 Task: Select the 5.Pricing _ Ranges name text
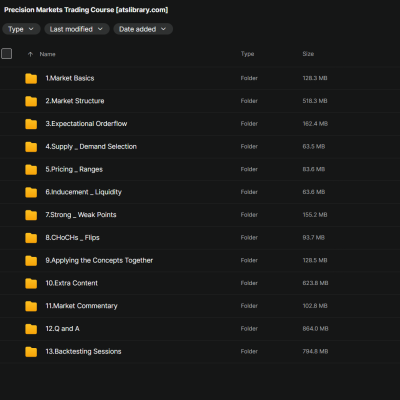click(74, 169)
